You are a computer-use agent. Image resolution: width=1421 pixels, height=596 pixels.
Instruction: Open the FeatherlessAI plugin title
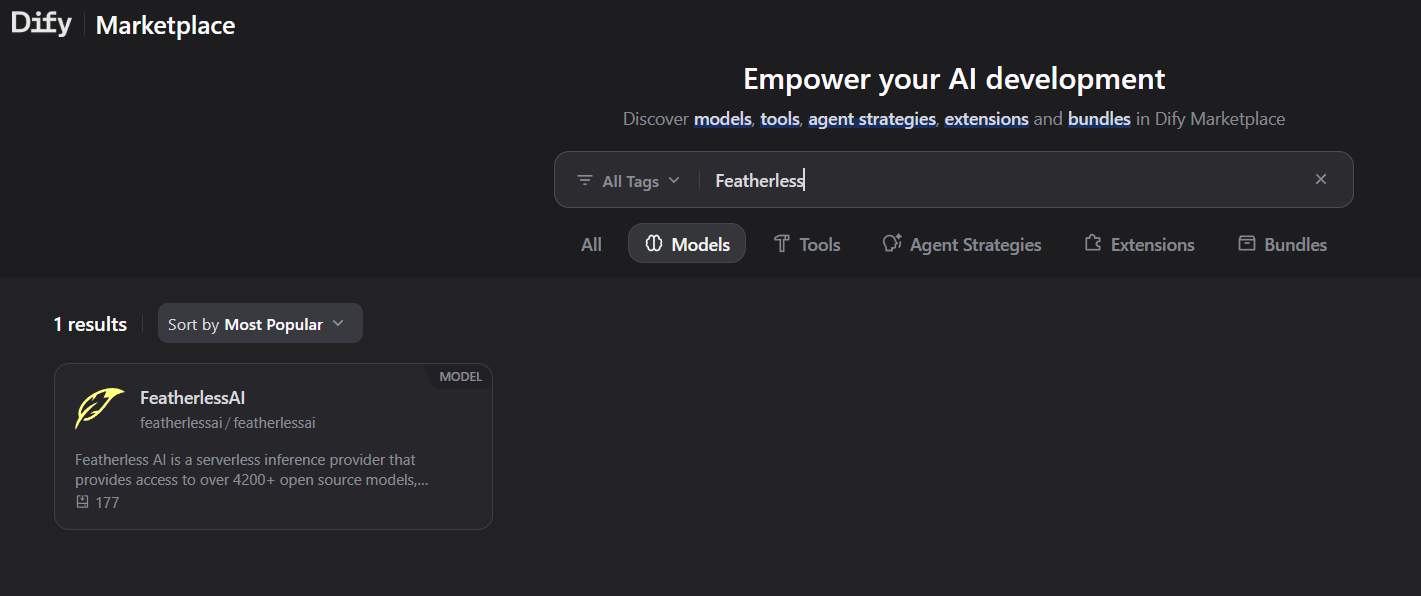tap(193, 398)
